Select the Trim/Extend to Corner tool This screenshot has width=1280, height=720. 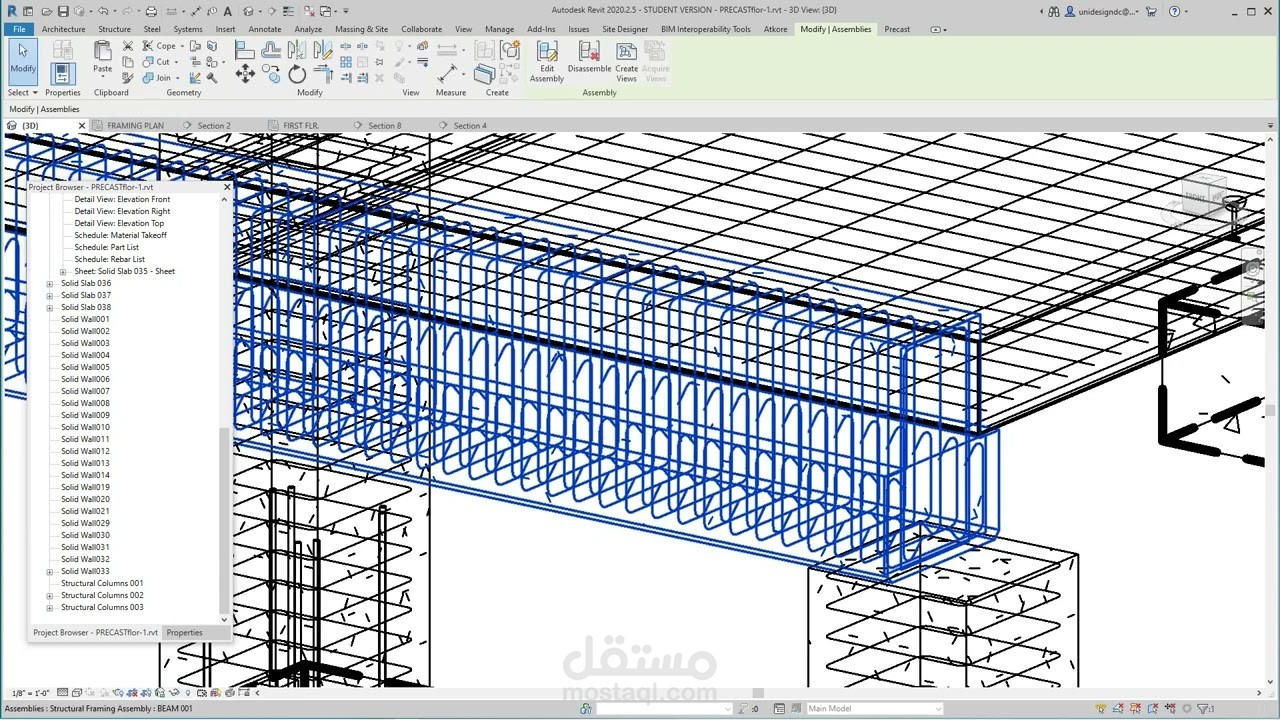pyautogui.click(x=323, y=74)
